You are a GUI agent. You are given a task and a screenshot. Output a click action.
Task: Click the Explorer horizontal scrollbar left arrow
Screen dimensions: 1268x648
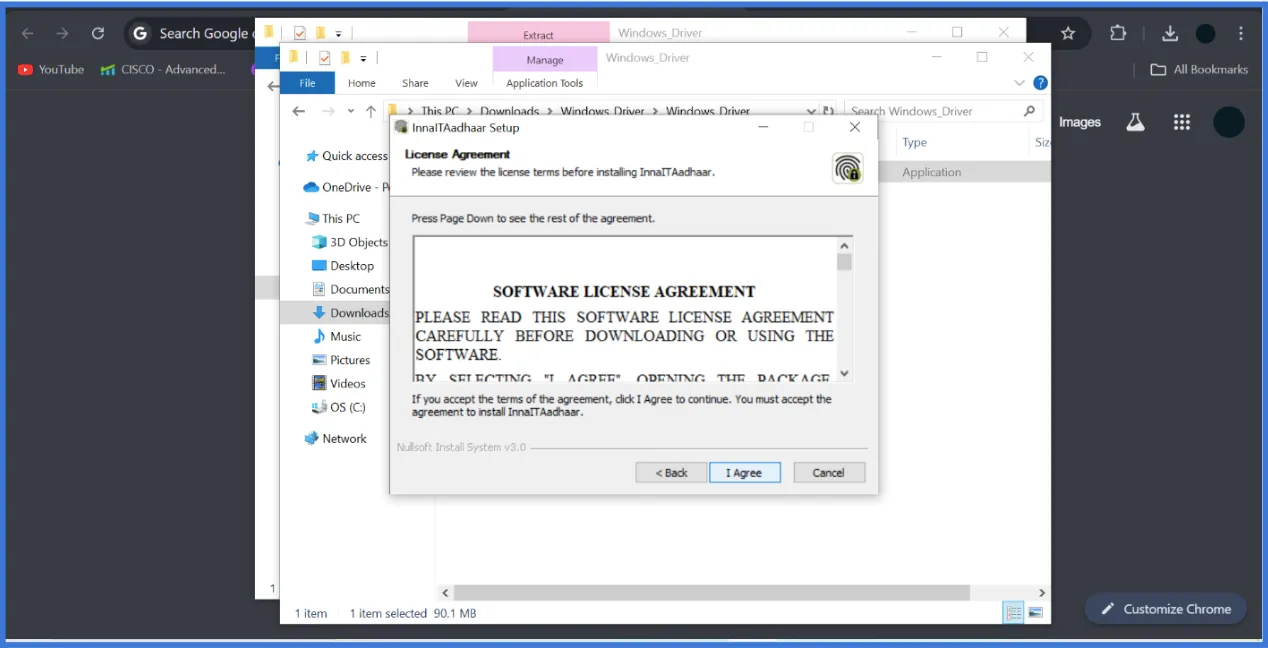tap(446, 593)
